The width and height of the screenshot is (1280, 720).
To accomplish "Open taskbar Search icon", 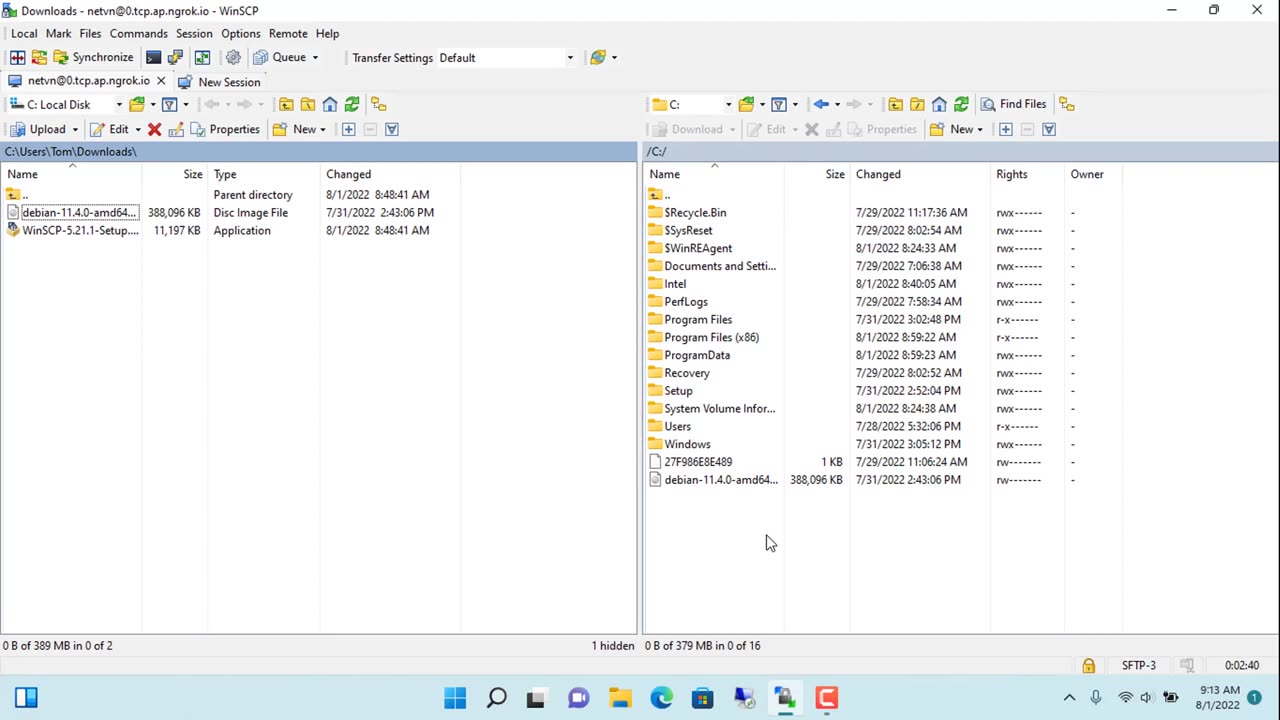I will point(496,698).
